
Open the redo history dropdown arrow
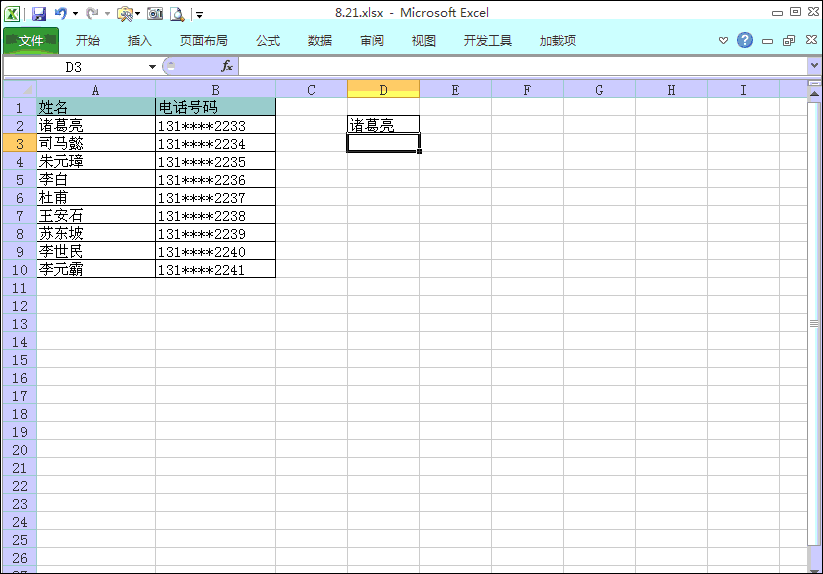click(107, 14)
